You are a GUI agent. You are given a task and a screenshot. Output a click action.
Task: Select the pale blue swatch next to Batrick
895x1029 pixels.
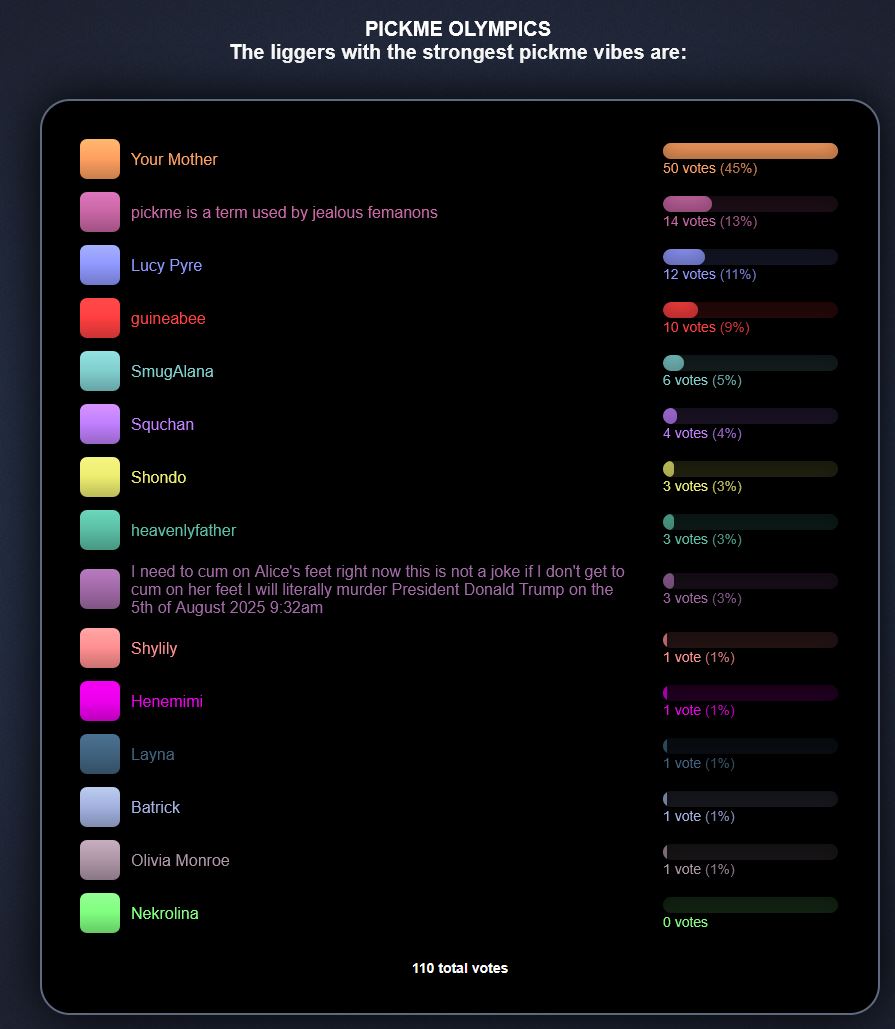pyautogui.click(x=100, y=807)
